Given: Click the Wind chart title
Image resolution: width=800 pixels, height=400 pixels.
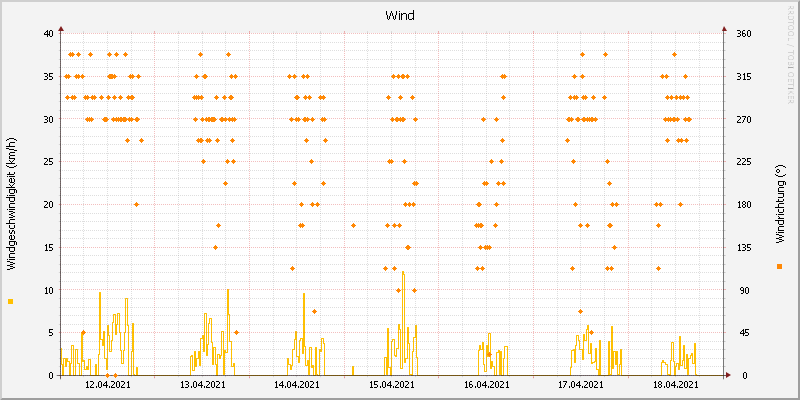Looking at the screenshot, I should (399, 16).
